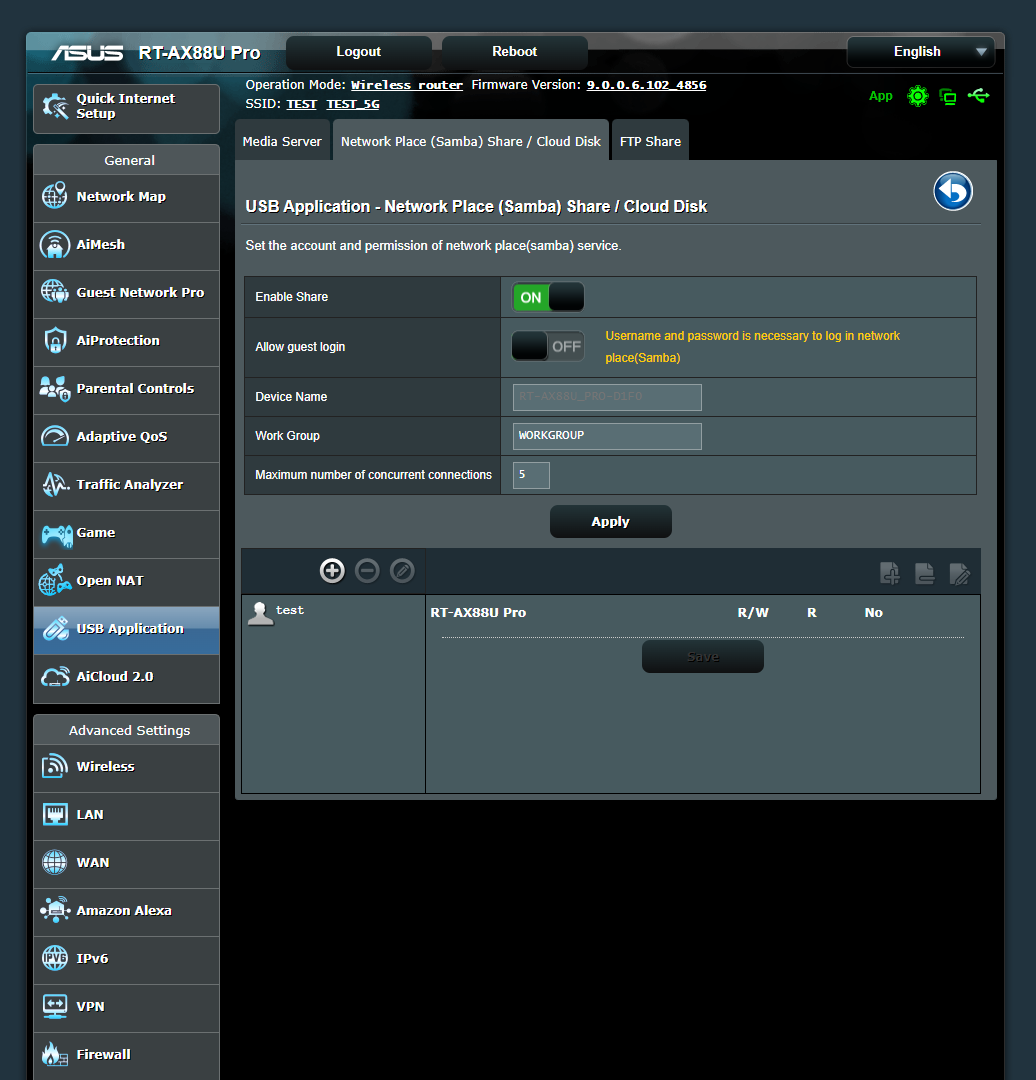The height and width of the screenshot is (1080, 1036).
Task: Click the Reboot button
Action: pyautogui.click(x=515, y=52)
